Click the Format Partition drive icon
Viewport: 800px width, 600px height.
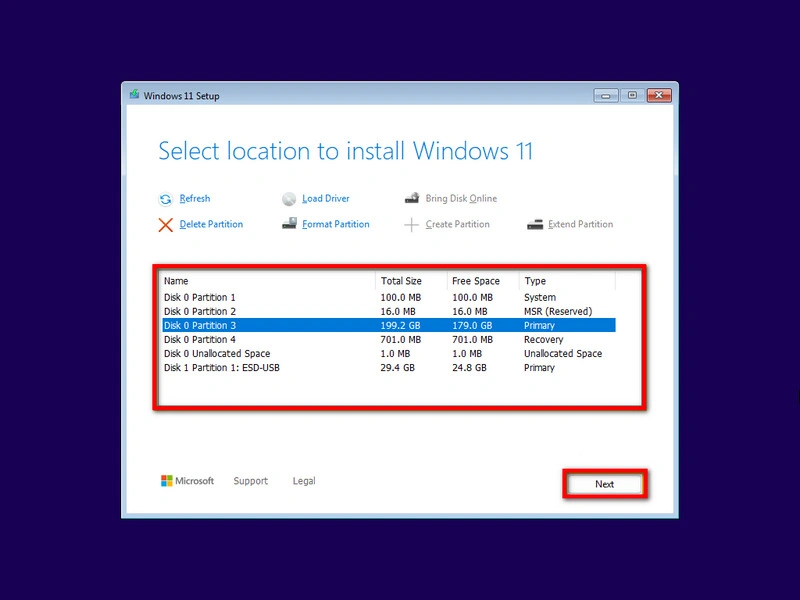click(291, 224)
